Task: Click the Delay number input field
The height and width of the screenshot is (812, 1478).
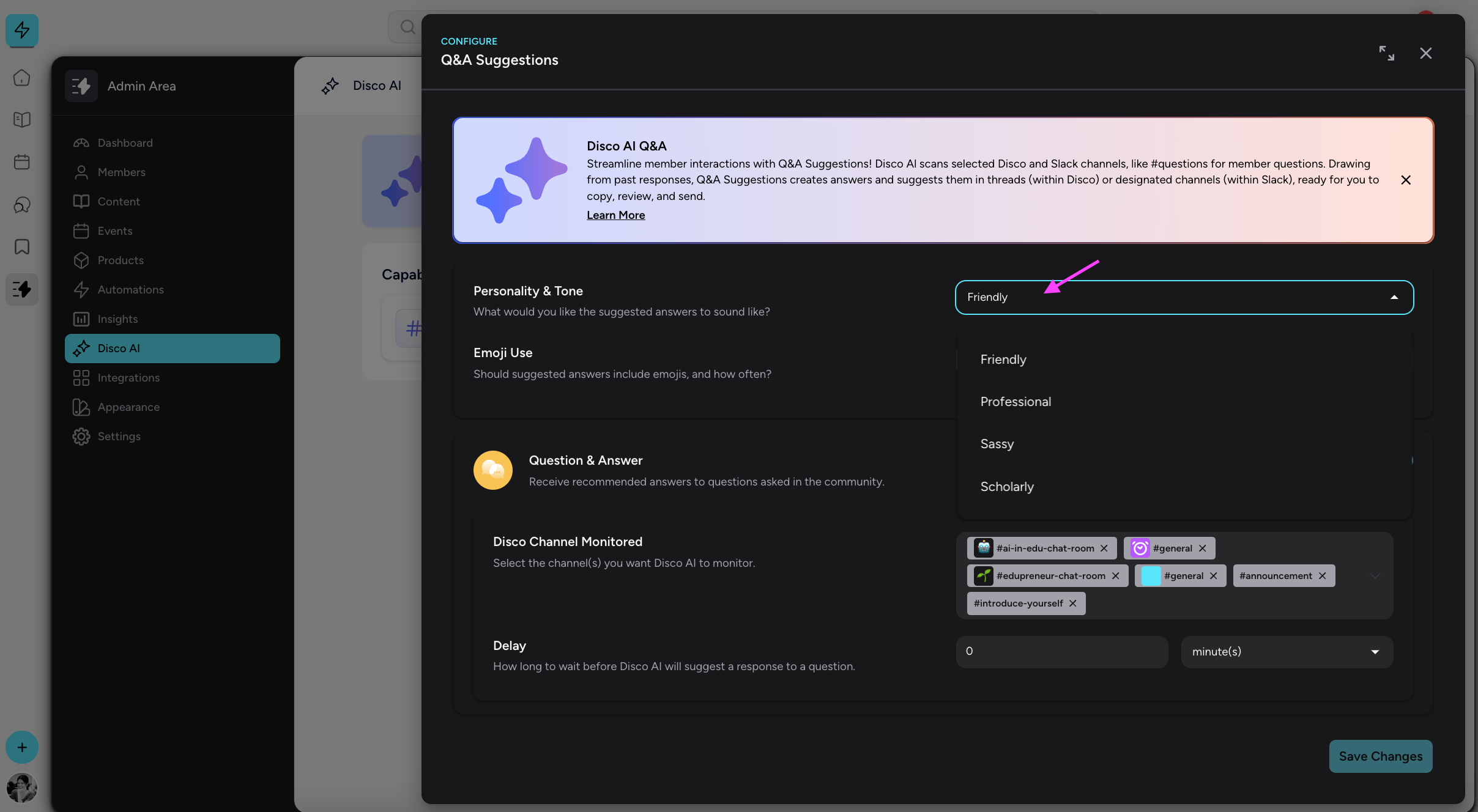Action: 1061,652
